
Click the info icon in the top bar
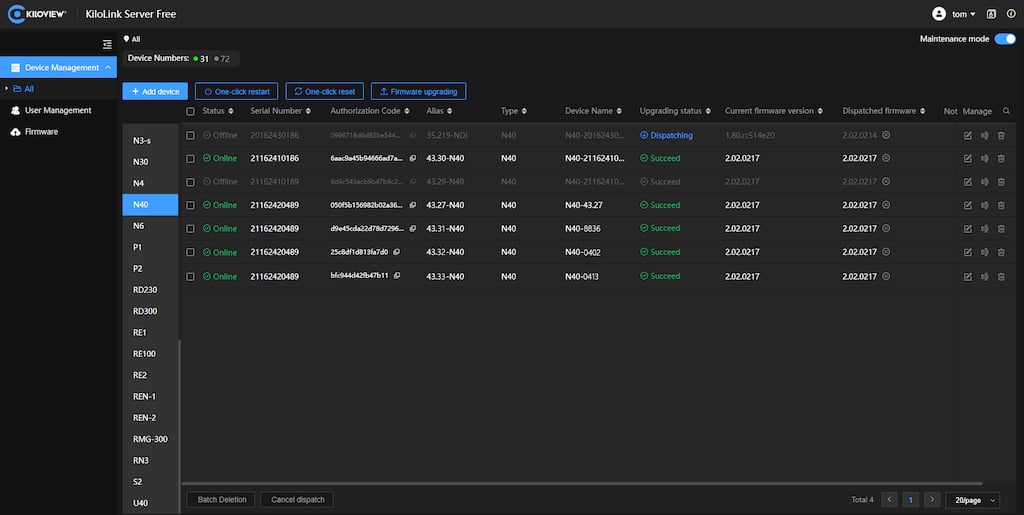coord(1010,14)
